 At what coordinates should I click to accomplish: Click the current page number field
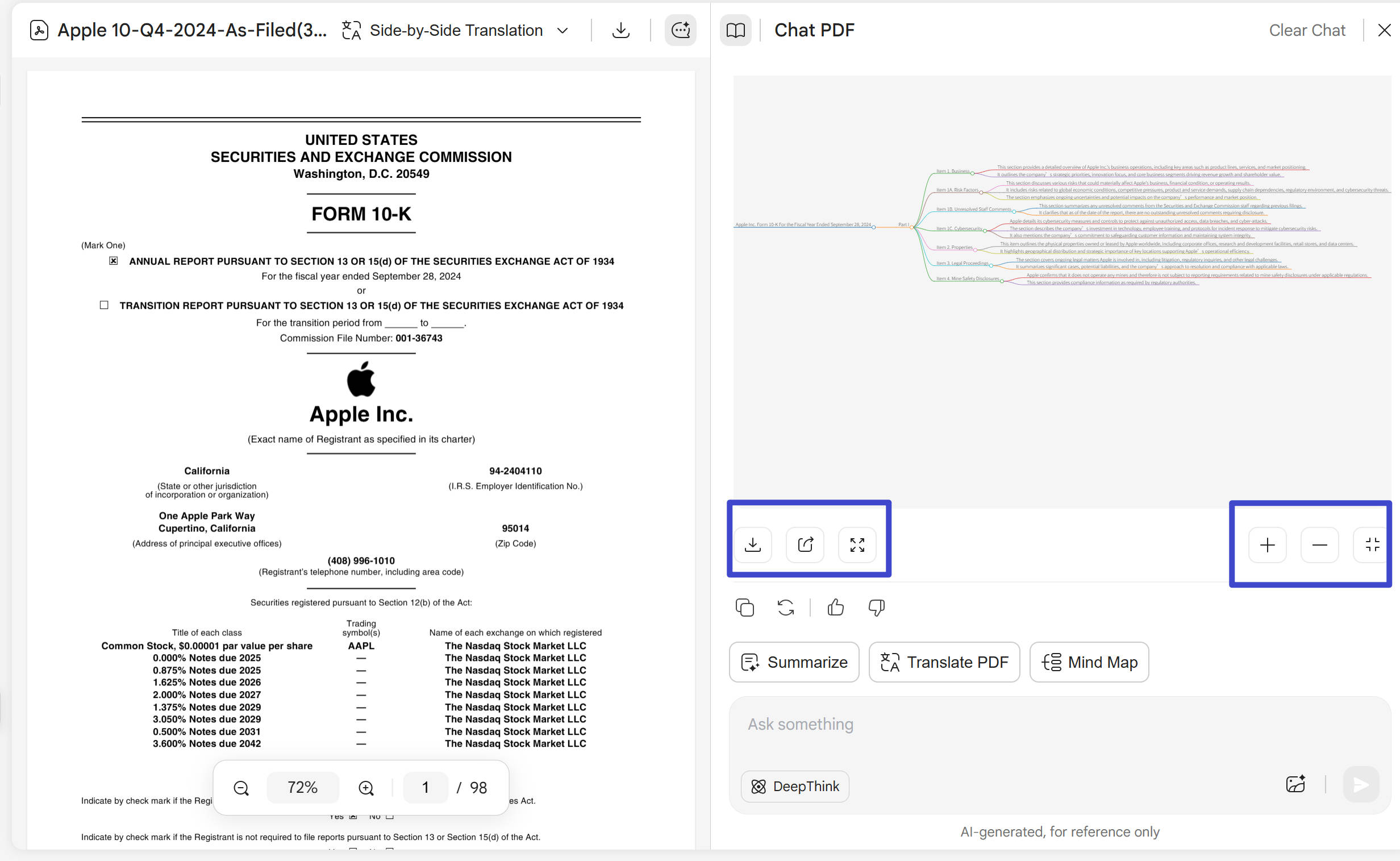click(x=426, y=788)
